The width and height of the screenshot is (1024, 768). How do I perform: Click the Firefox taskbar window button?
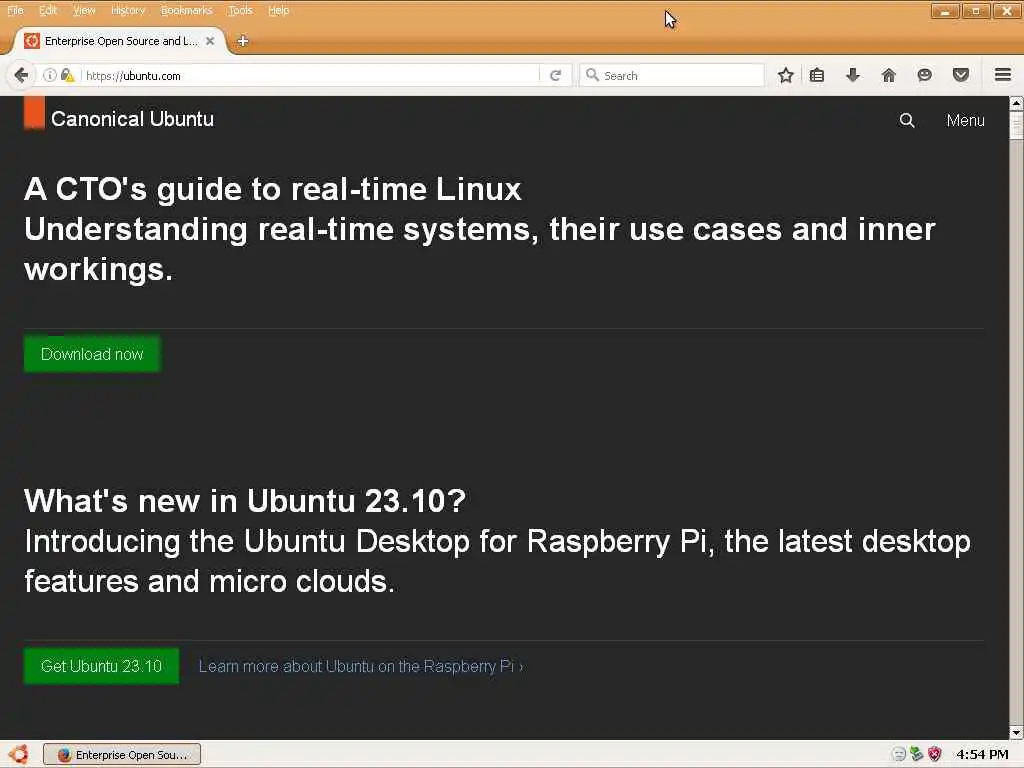(122, 754)
